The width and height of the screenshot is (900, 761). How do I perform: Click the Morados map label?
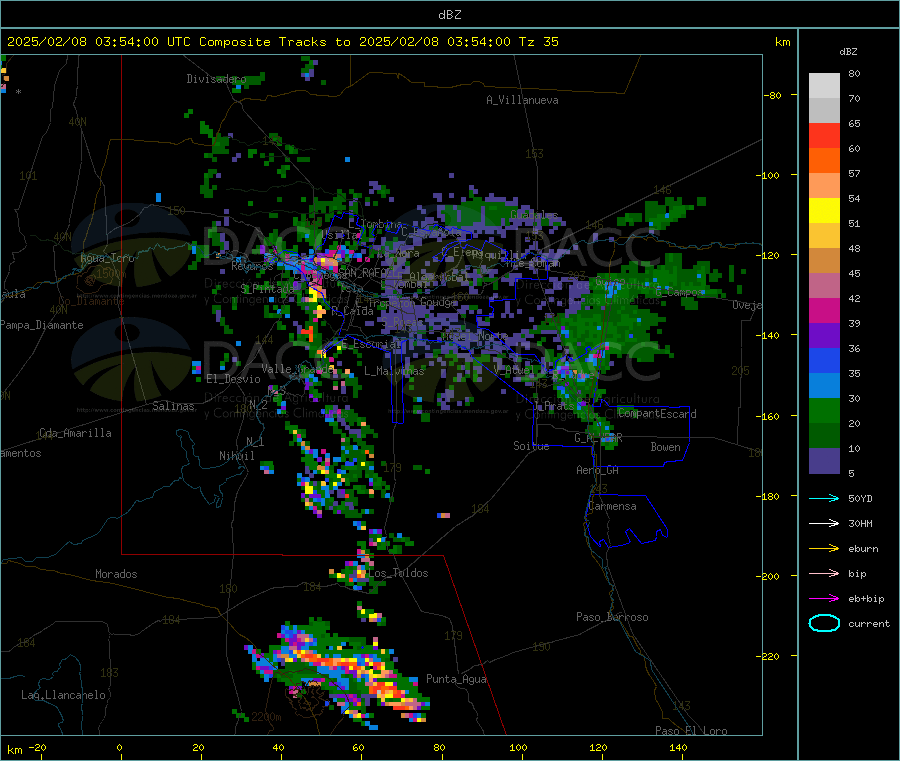point(116,574)
